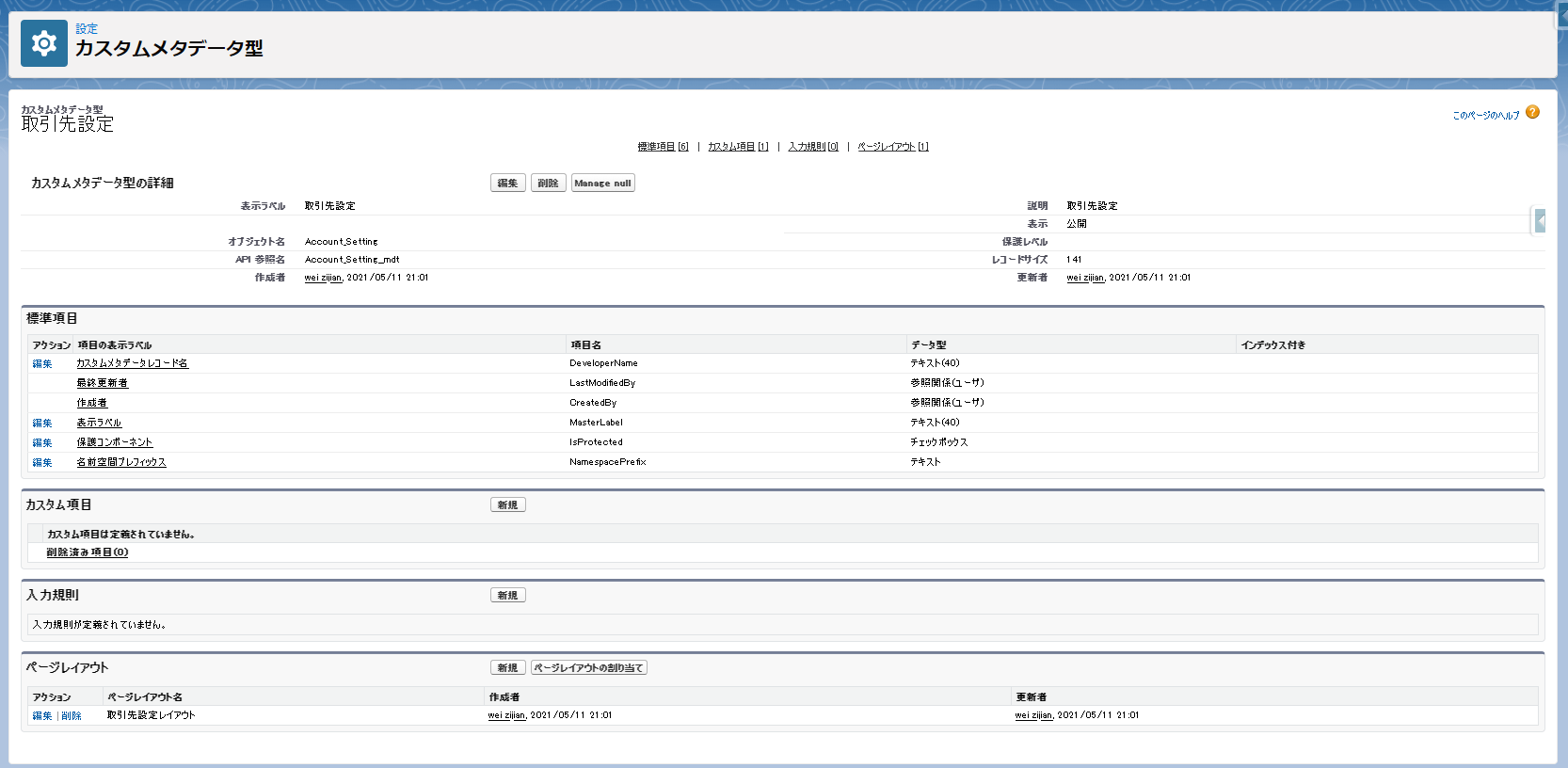Click the ページレイアウトの割り当て button
The image size is (1568, 768).
(x=589, y=667)
